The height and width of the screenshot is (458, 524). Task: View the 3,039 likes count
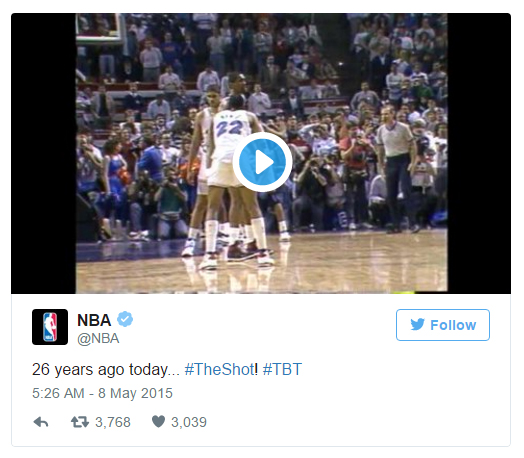coord(189,422)
